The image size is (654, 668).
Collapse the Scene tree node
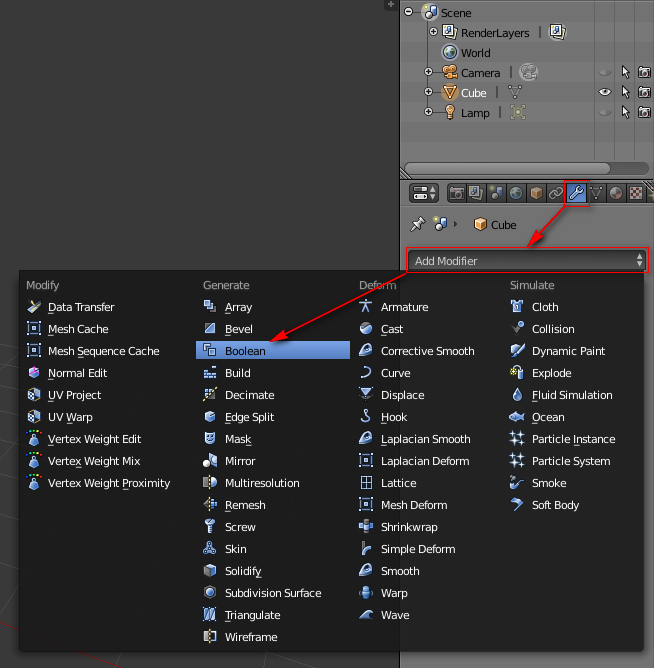click(409, 12)
